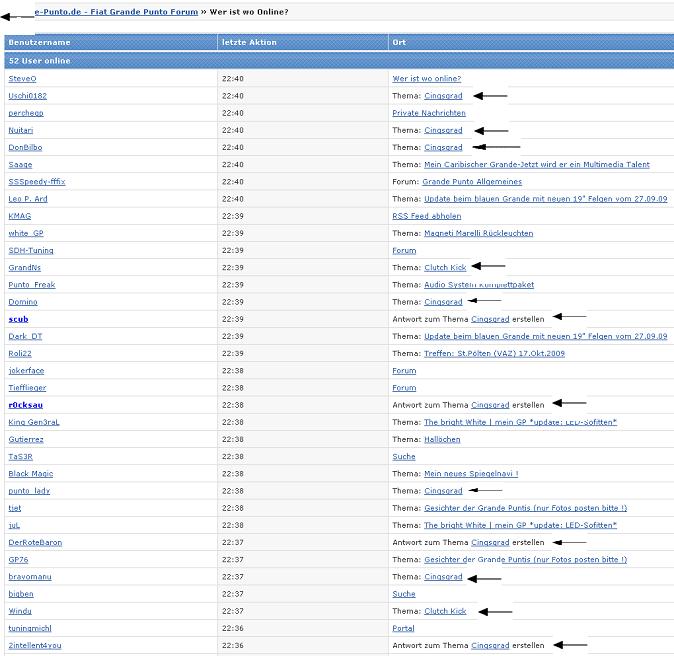Open the Audio System Komplettpaket thread
This screenshot has height=656, width=674.
tap(479, 285)
